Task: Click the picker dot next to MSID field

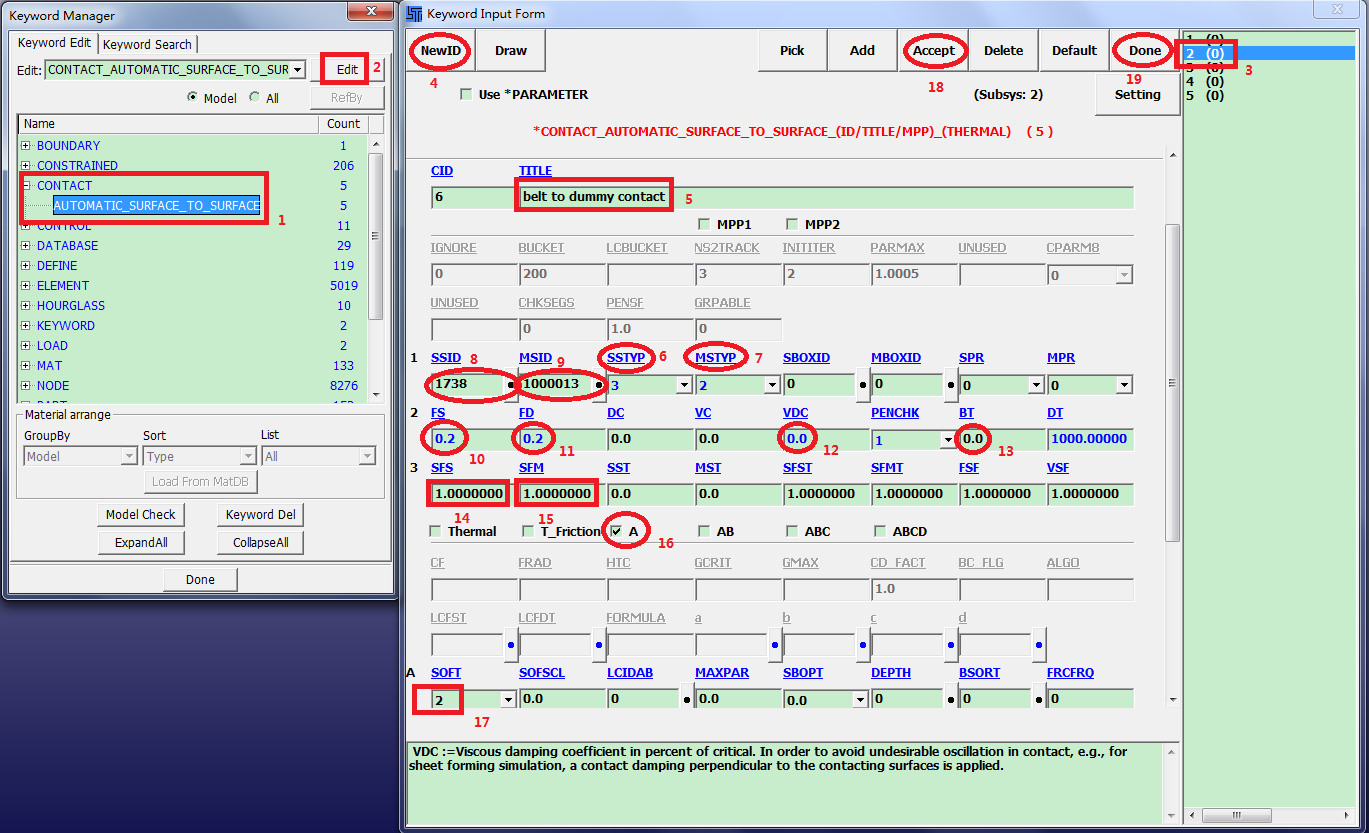Action: [x=599, y=384]
